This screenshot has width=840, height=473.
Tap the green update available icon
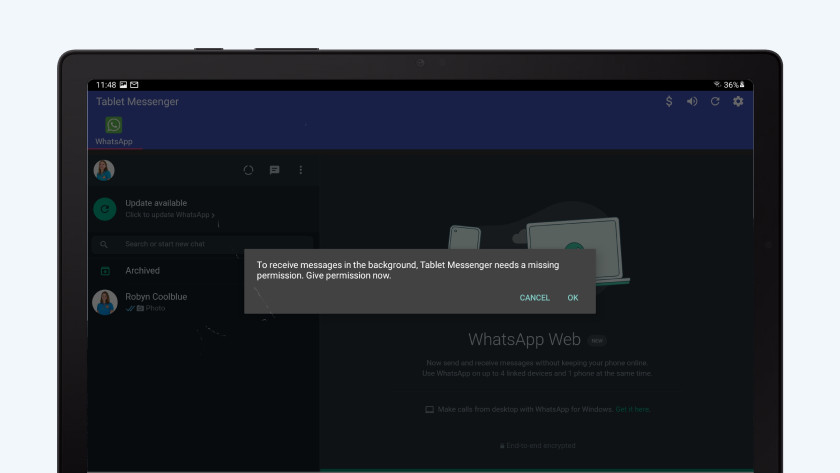click(104, 209)
